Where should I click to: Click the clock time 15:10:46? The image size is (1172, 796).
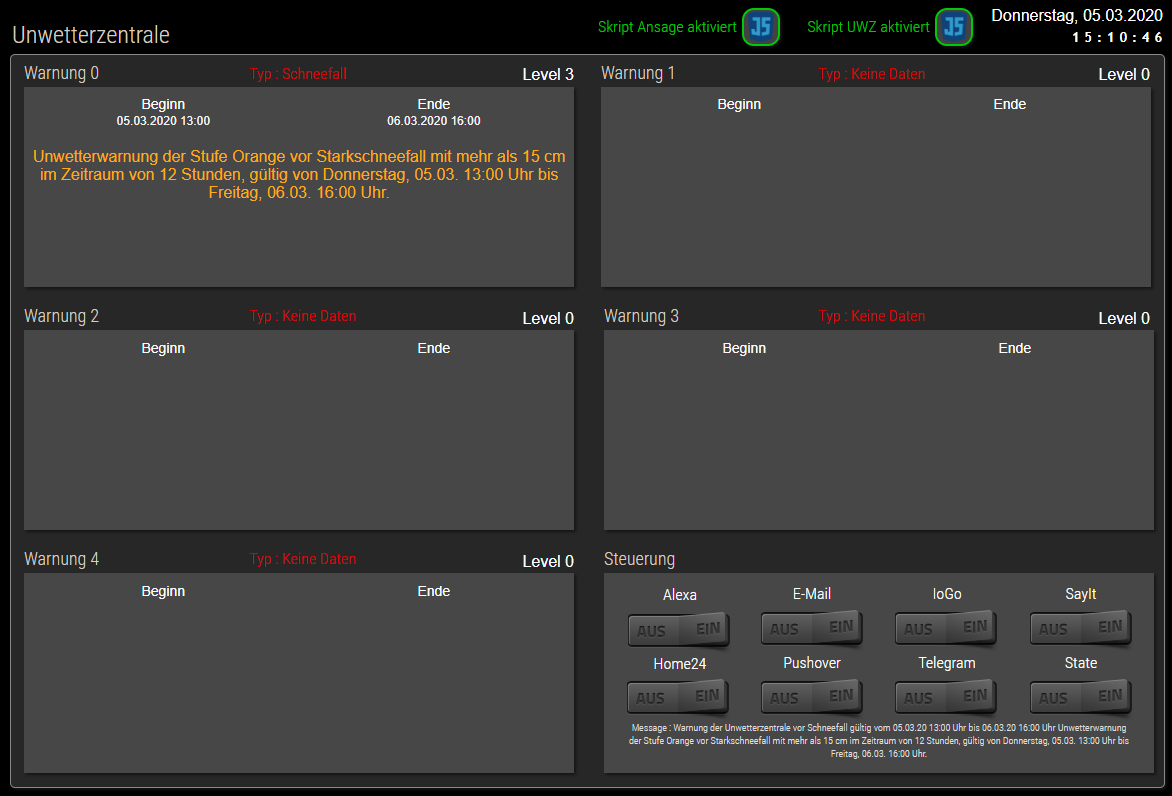(x=1117, y=37)
